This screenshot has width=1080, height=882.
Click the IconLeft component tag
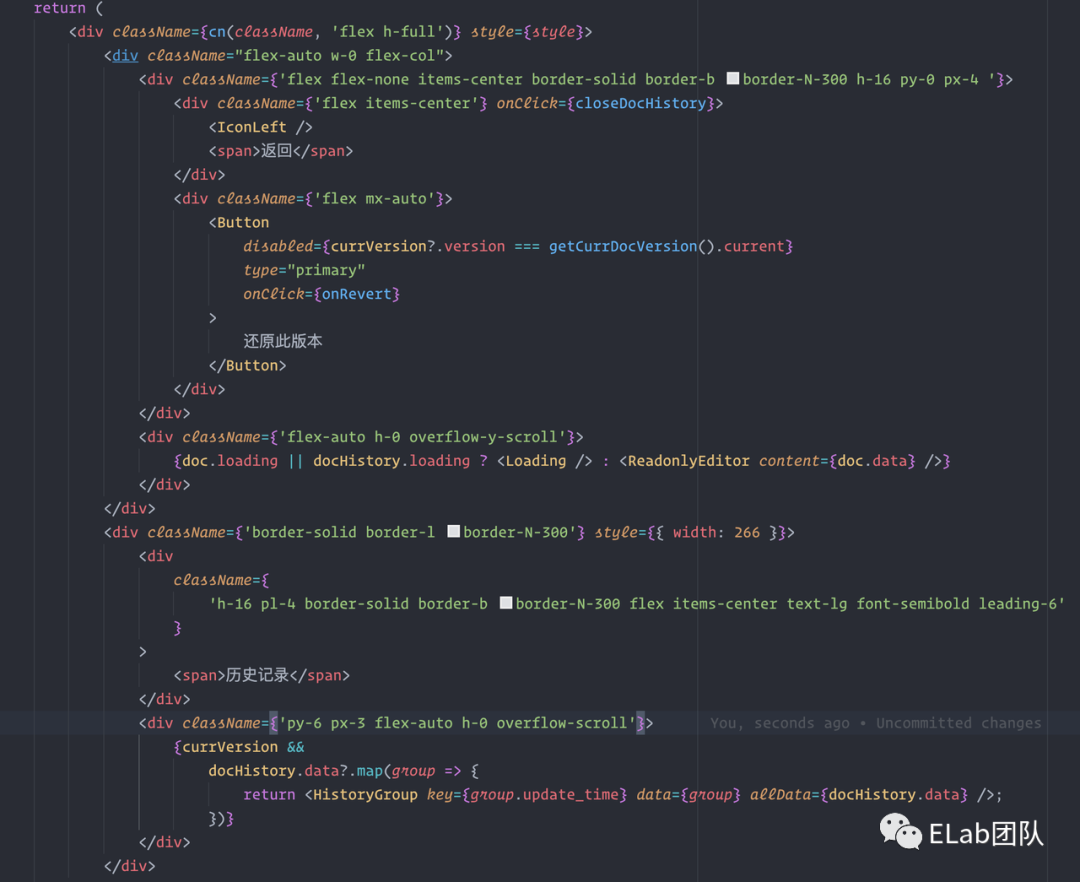[x=260, y=127]
